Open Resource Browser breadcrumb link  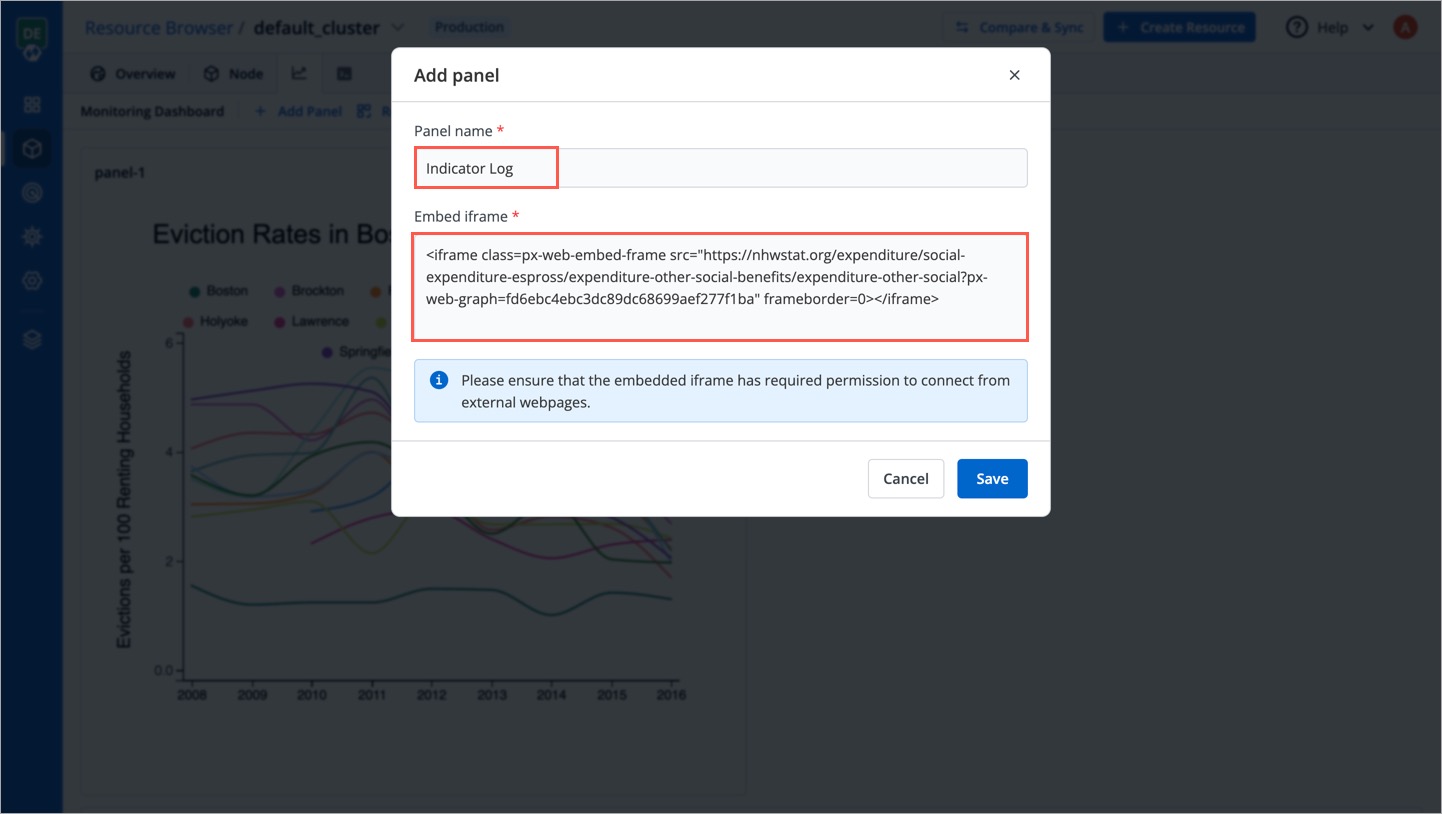[159, 27]
